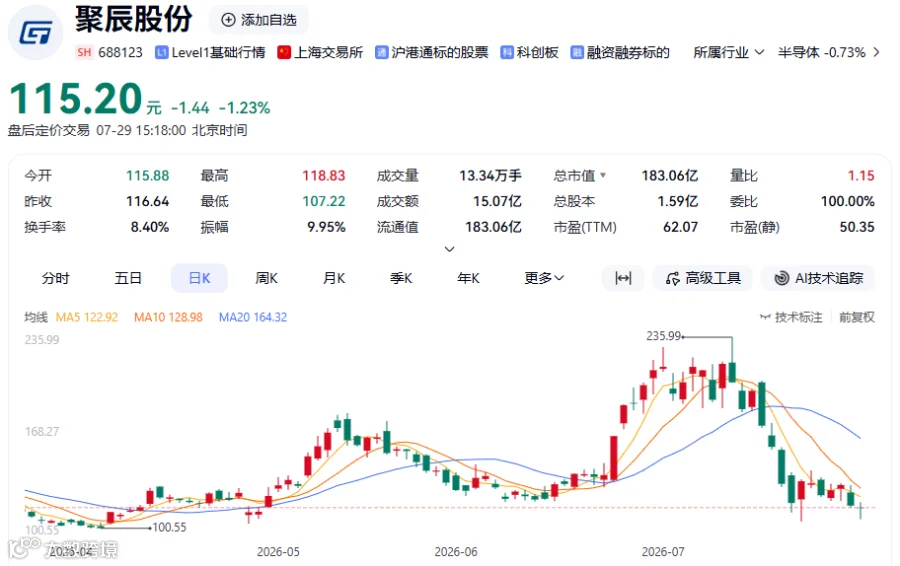Toggle the 技术标注 option
The height and width of the screenshot is (566, 900).
pyautogui.click(x=790, y=317)
